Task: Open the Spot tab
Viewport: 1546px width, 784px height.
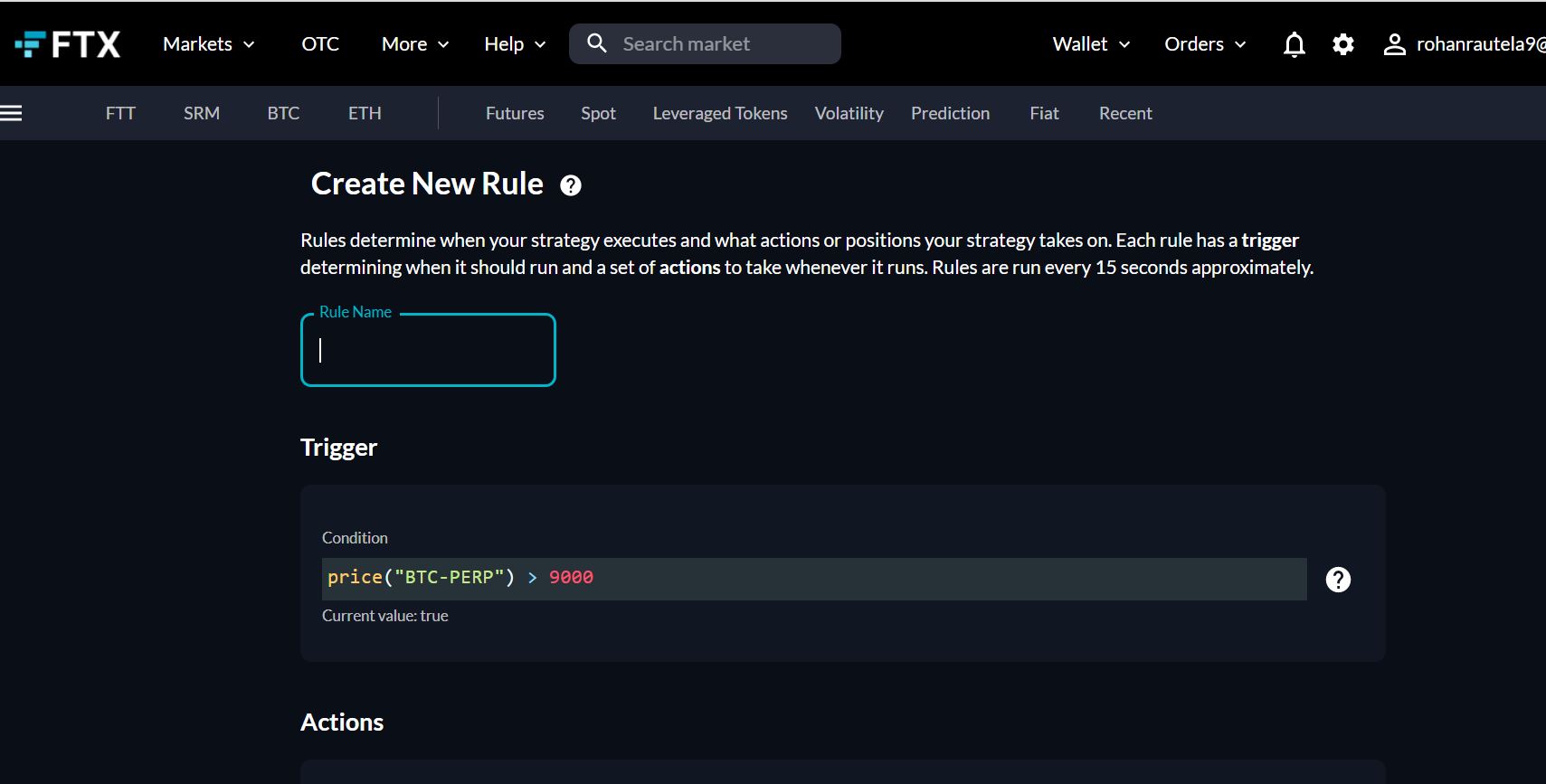Action: tap(598, 113)
